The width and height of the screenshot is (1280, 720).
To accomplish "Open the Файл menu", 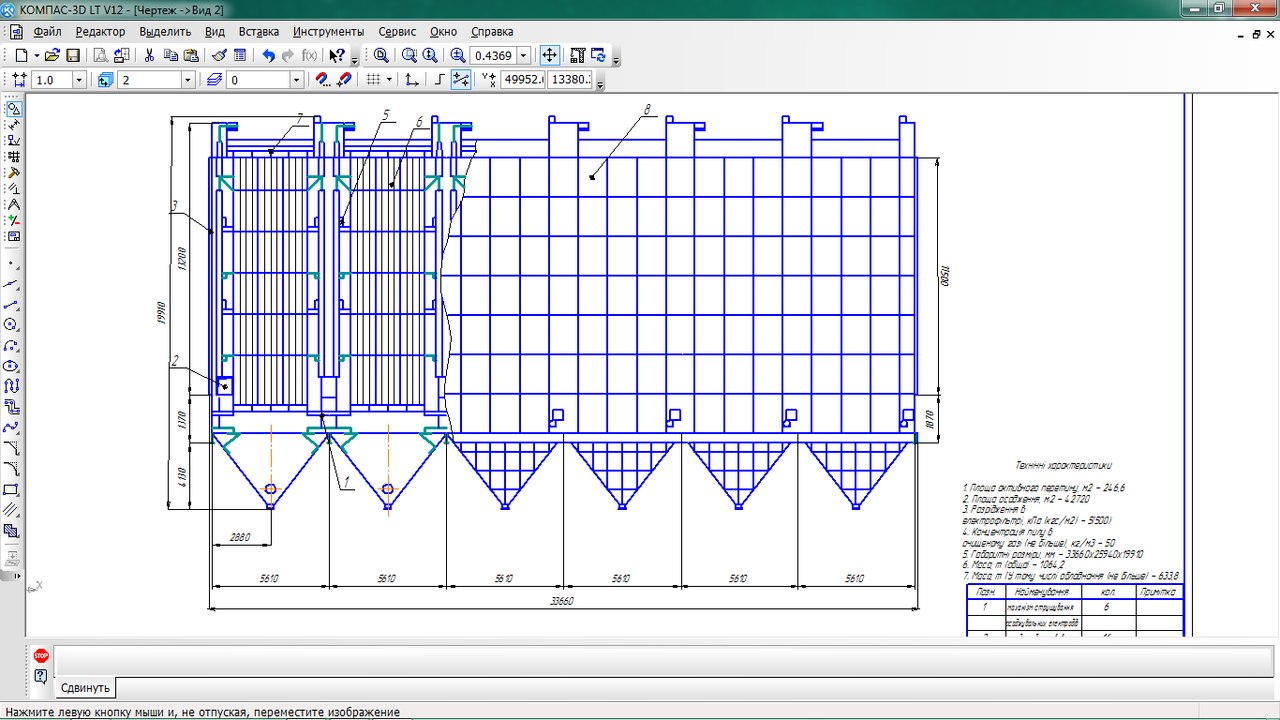I will coord(47,31).
